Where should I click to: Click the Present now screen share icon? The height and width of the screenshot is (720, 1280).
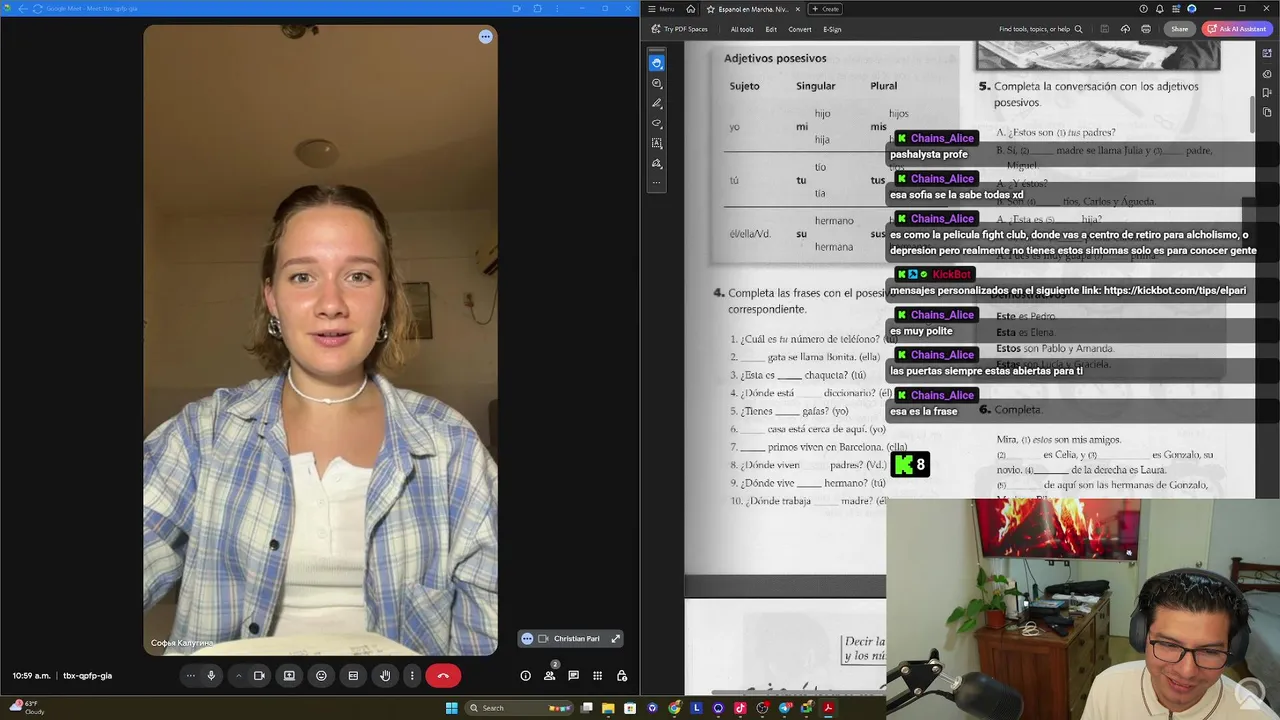pyautogui.click(x=289, y=676)
